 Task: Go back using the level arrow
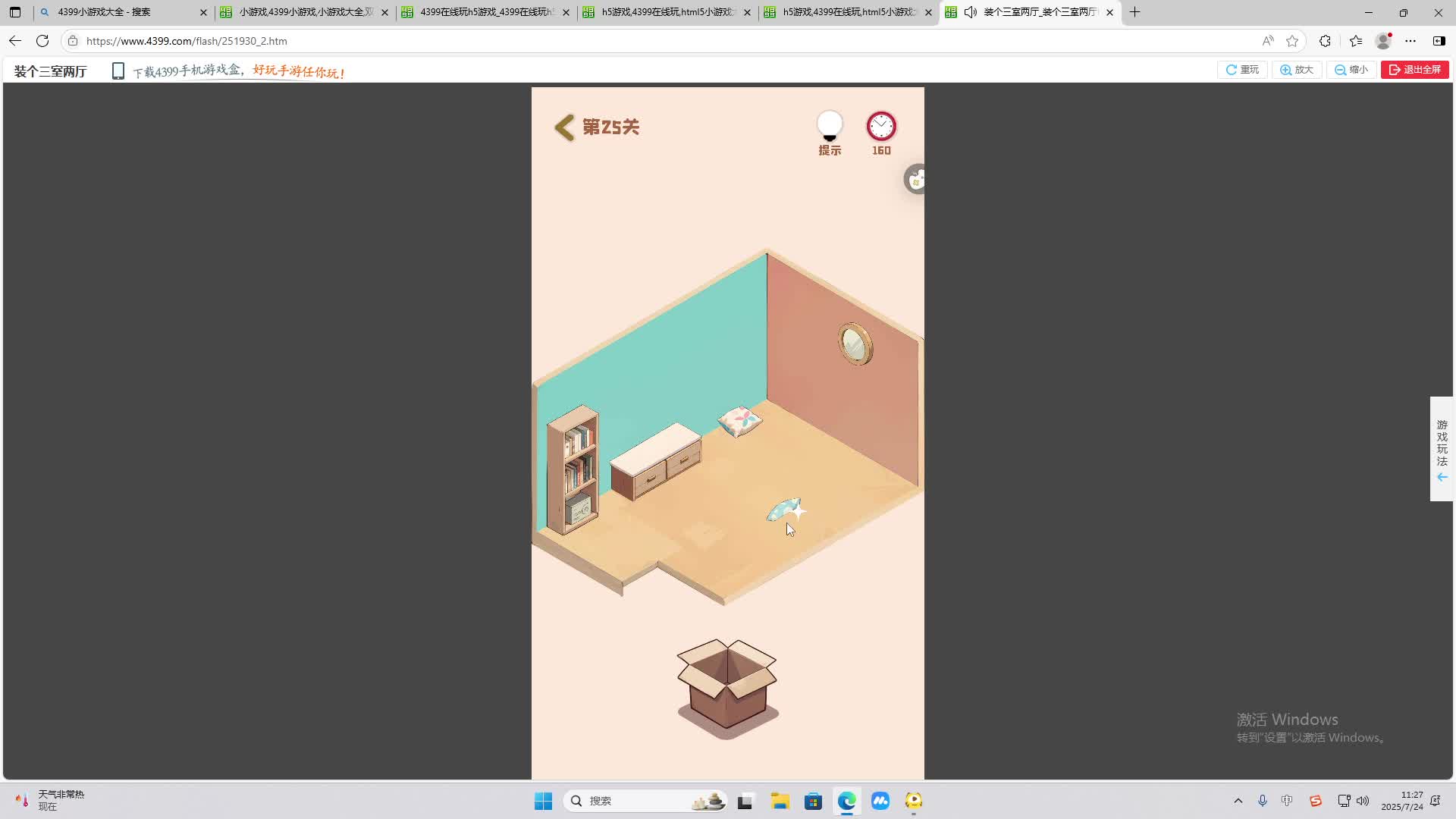tap(565, 127)
